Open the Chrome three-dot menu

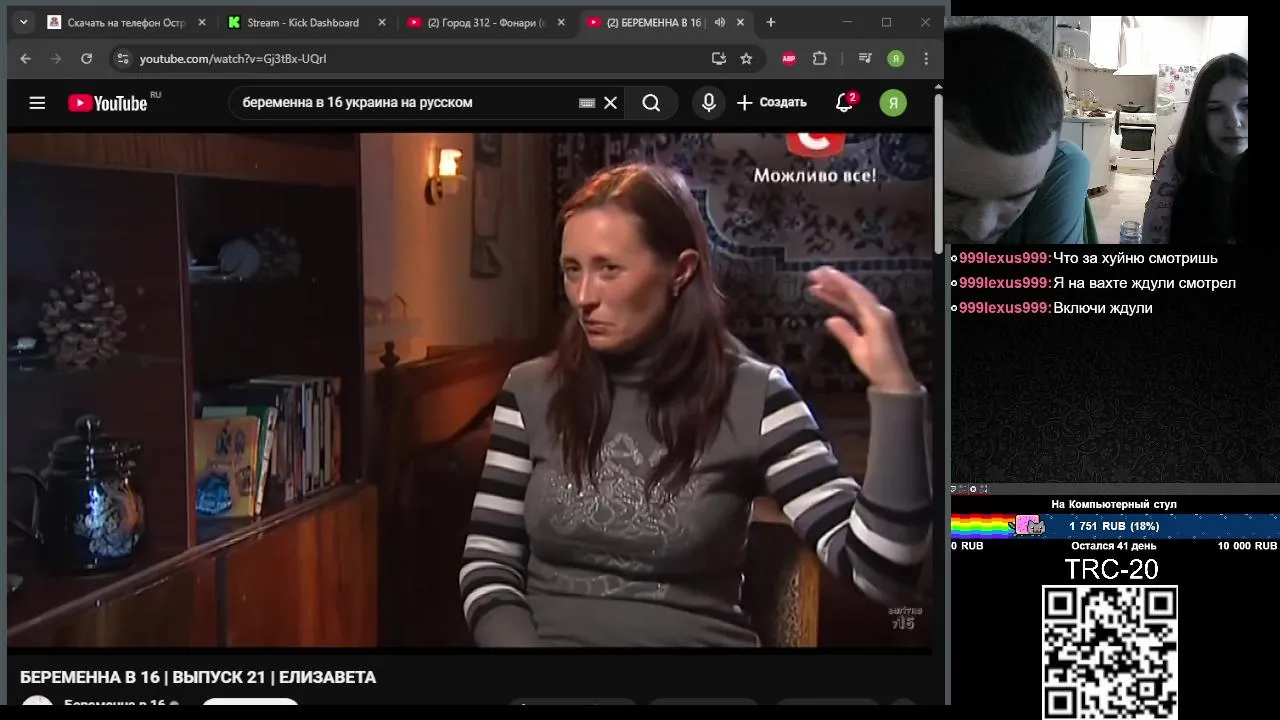point(927,59)
